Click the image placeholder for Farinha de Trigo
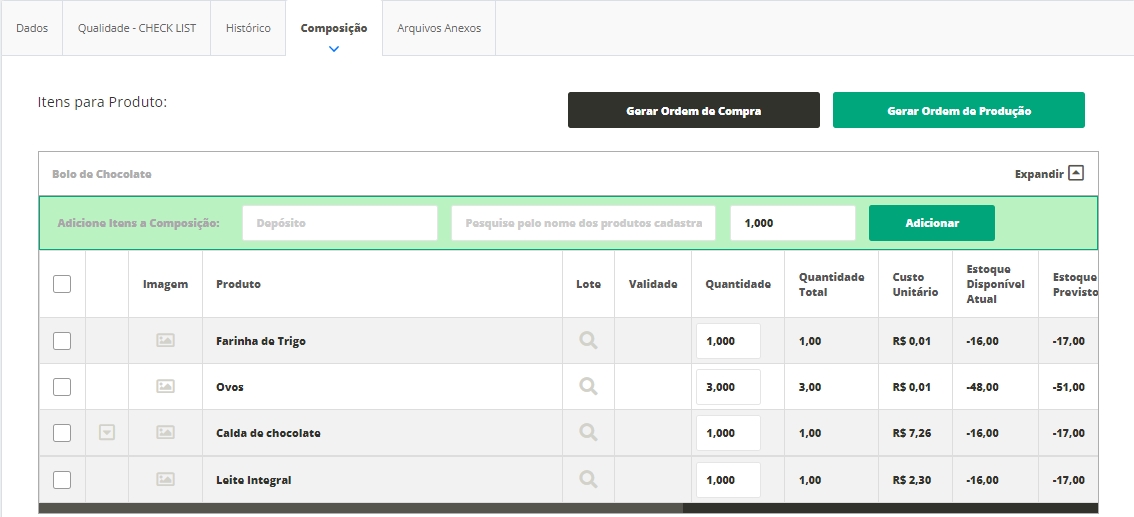1134x517 pixels. tap(166, 341)
